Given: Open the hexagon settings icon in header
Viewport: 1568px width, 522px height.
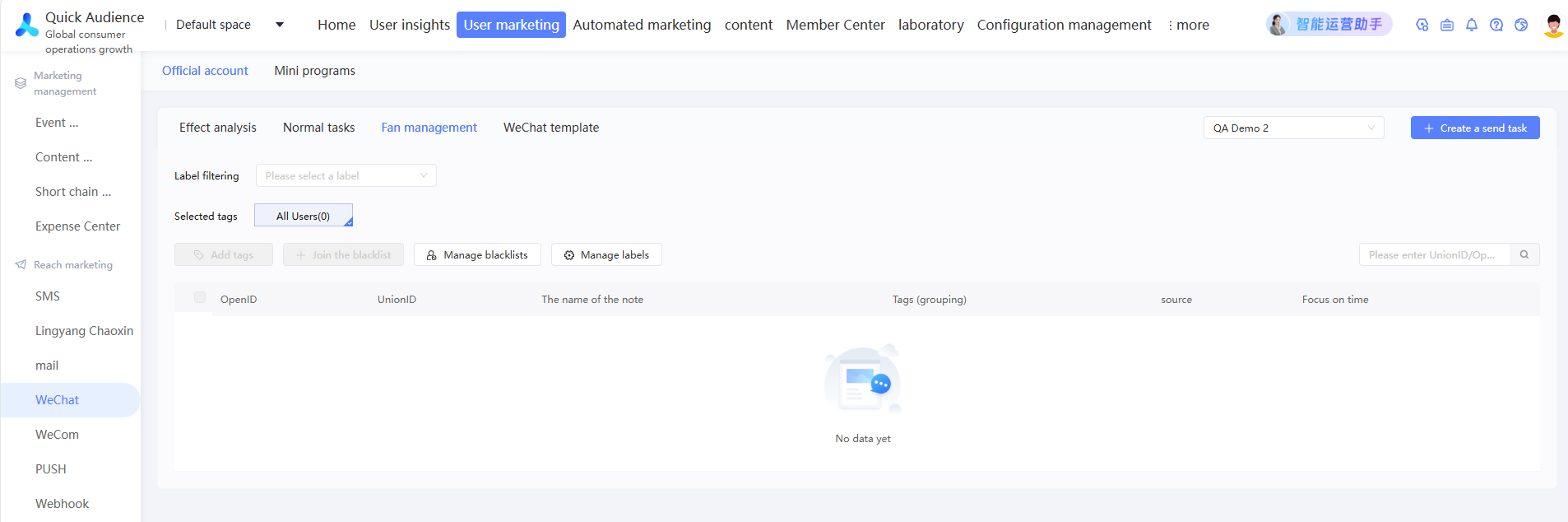Looking at the screenshot, I should 1422,25.
